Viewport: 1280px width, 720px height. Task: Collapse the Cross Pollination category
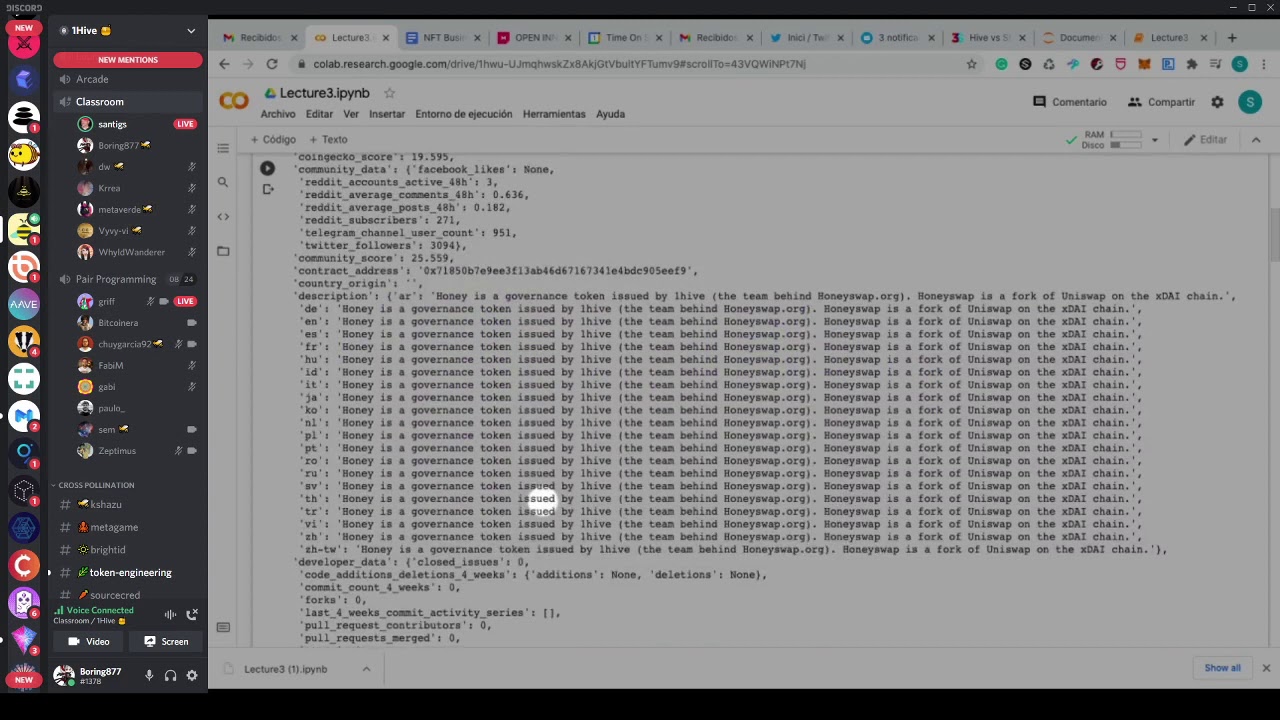click(x=96, y=485)
